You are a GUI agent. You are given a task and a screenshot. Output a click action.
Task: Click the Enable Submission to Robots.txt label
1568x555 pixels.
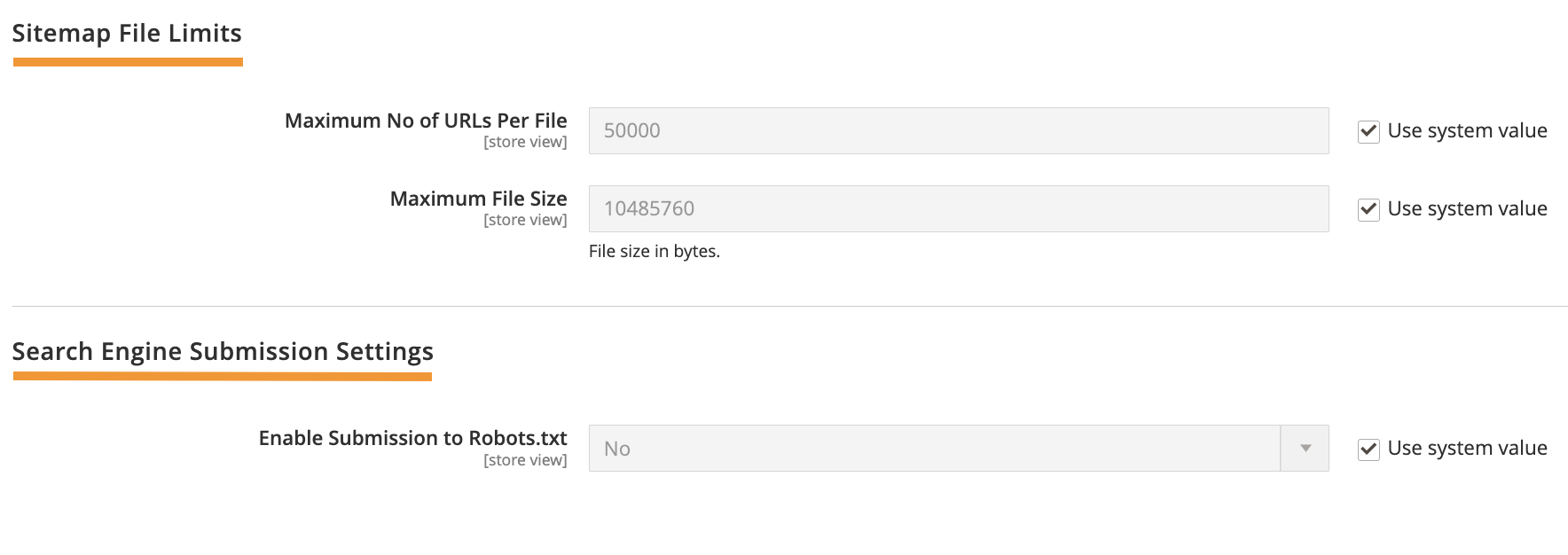(412, 438)
